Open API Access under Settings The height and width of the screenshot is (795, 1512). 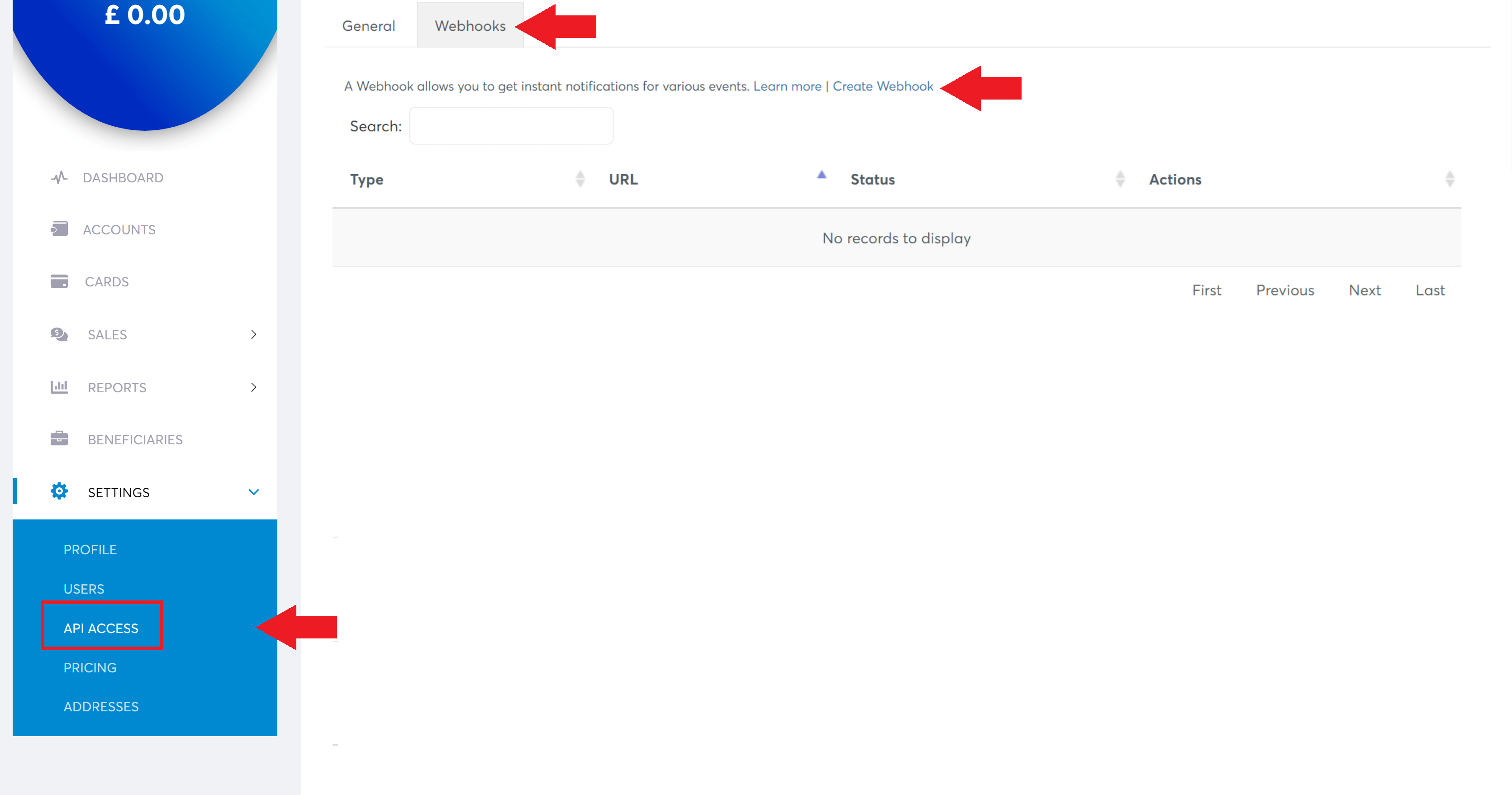pos(101,628)
